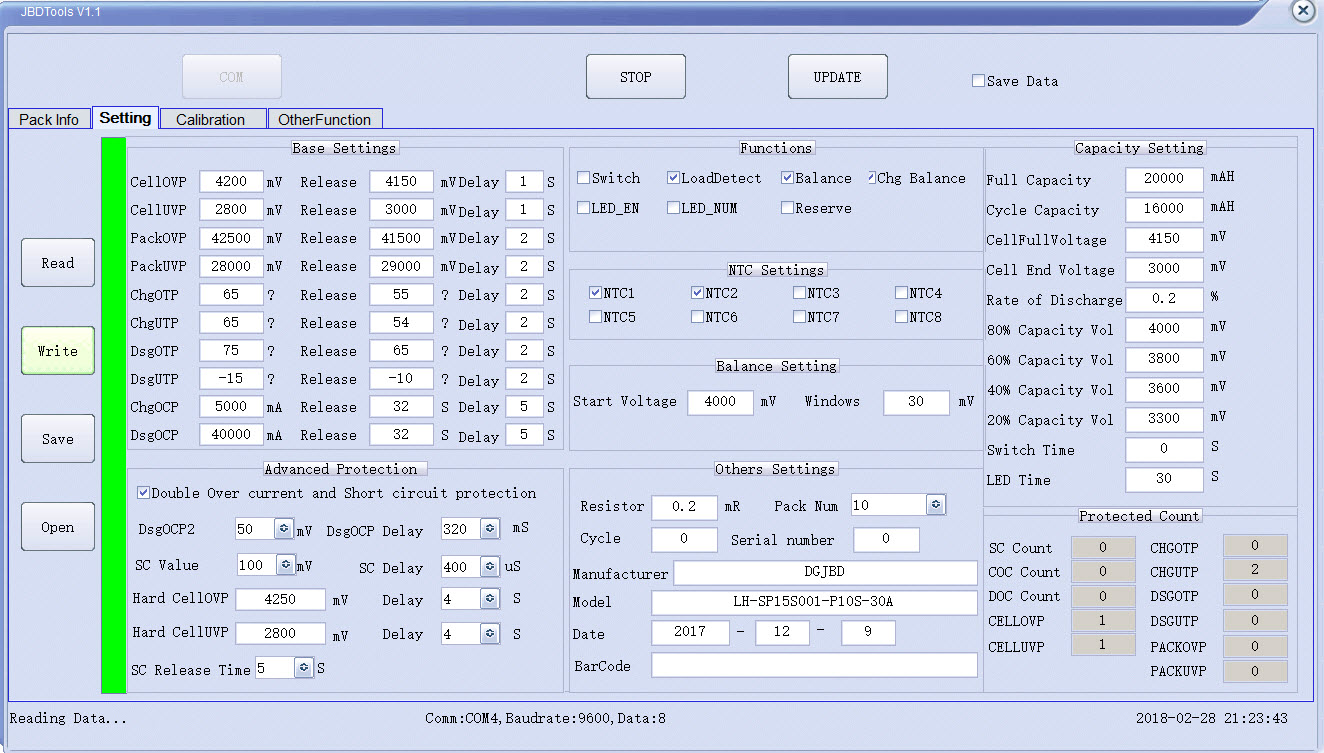Uncheck the Balance function checkbox
Image resolution: width=1324 pixels, height=753 pixels.
click(787, 178)
